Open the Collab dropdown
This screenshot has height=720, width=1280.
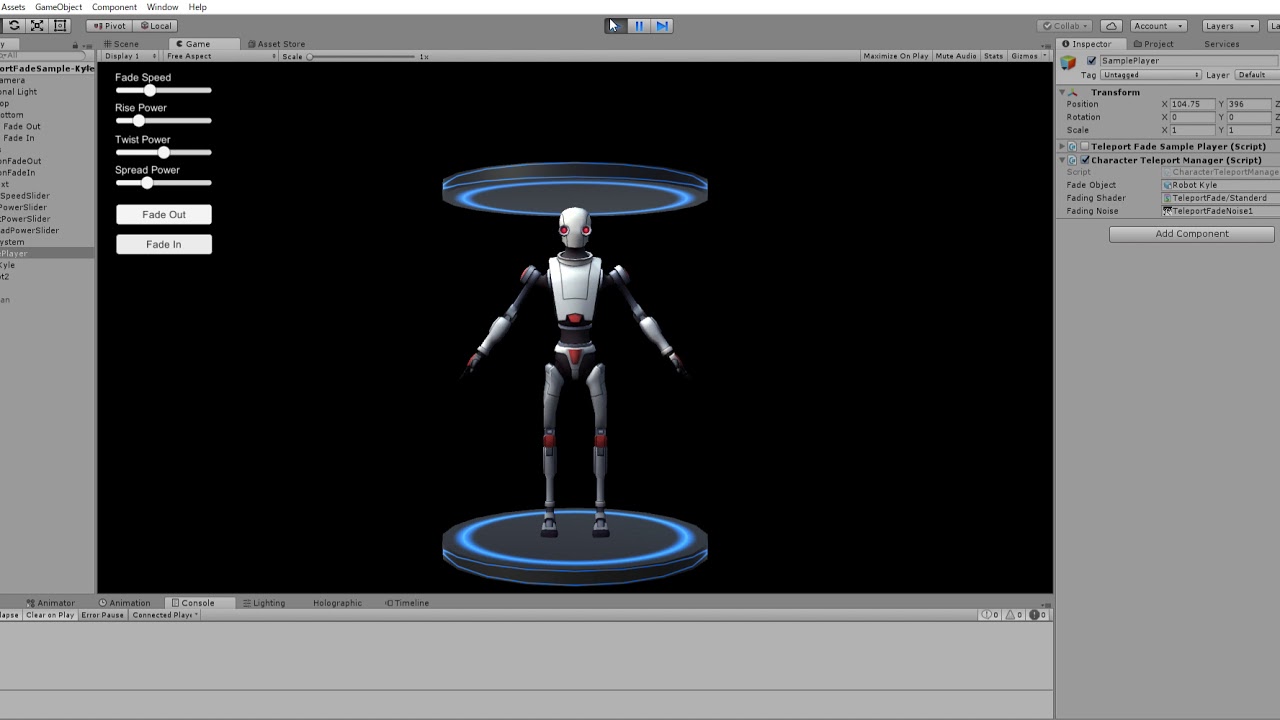tap(1067, 26)
